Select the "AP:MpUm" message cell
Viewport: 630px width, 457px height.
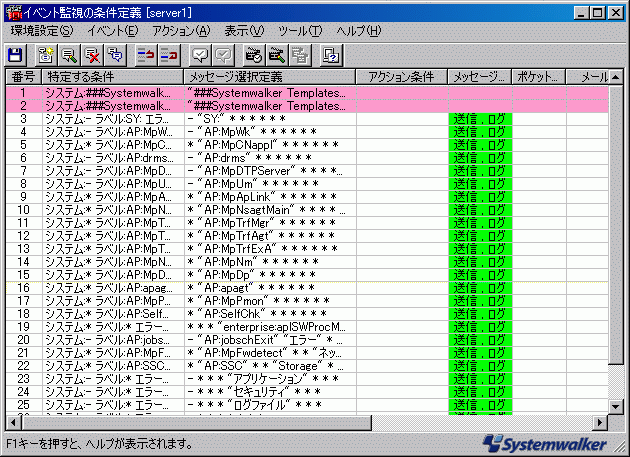coord(270,184)
